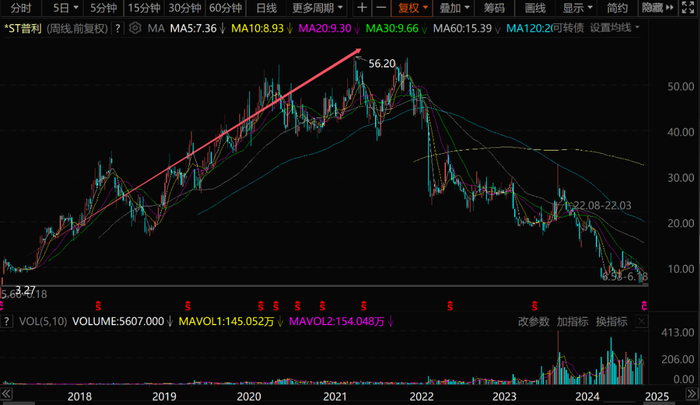Screen dimensions: 700x405
Task: Click the 可转债 convertible bond link
Action: pos(568,28)
